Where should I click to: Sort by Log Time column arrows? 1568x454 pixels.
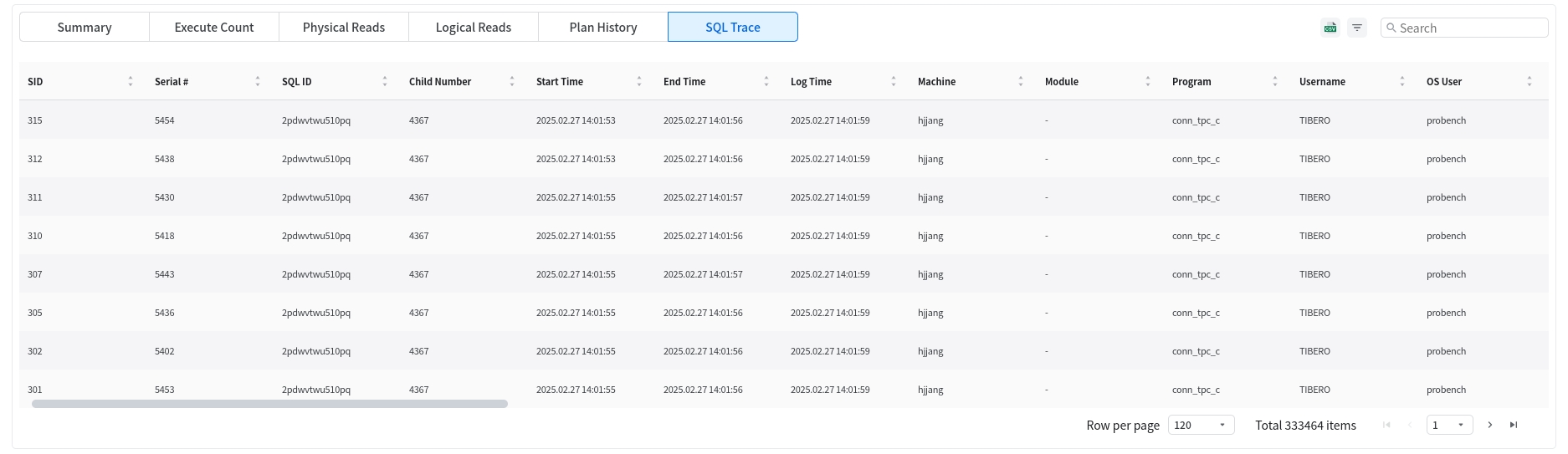[894, 82]
